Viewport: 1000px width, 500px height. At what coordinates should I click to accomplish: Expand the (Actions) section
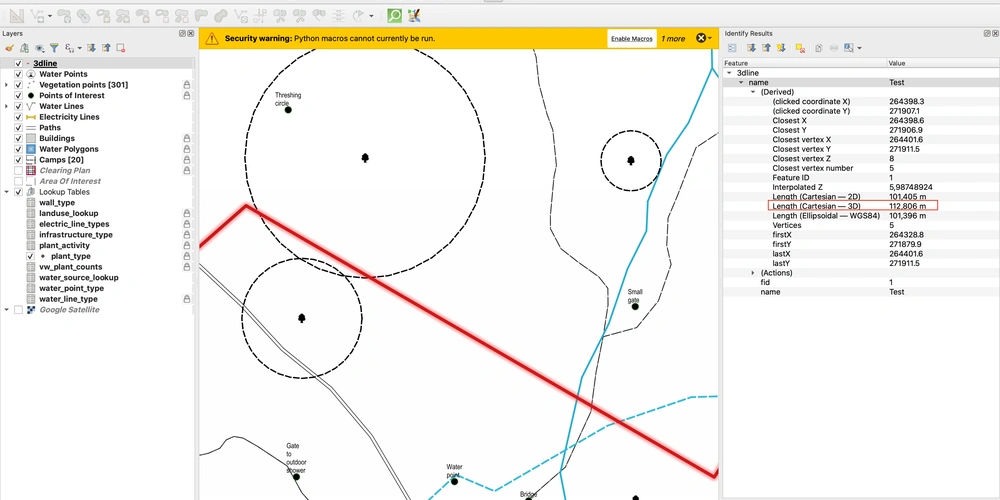point(753,273)
